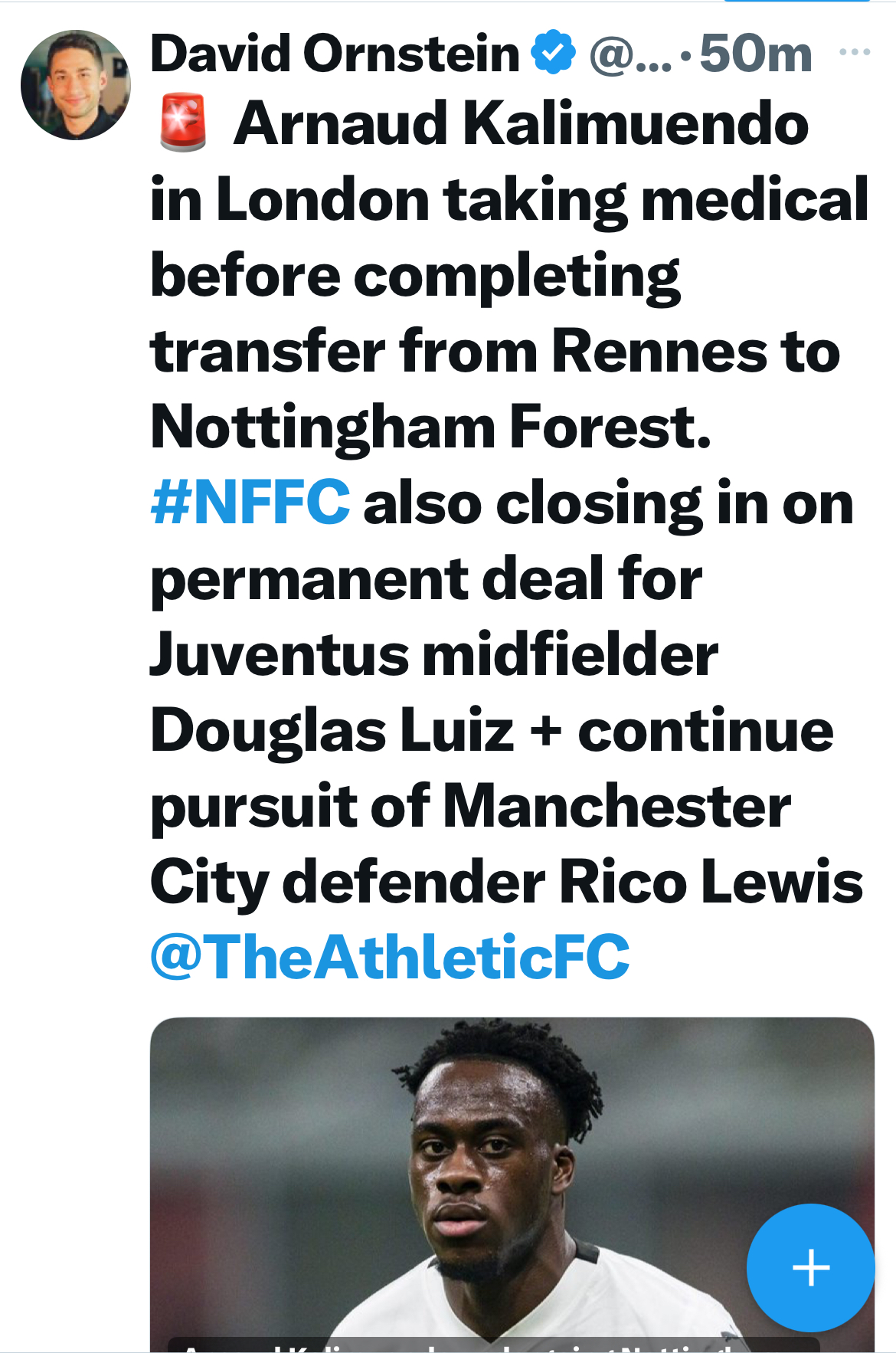Tap the words "Arnaud Kalimuendo" in the tweet
This screenshot has width=896, height=1353.
[521, 123]
